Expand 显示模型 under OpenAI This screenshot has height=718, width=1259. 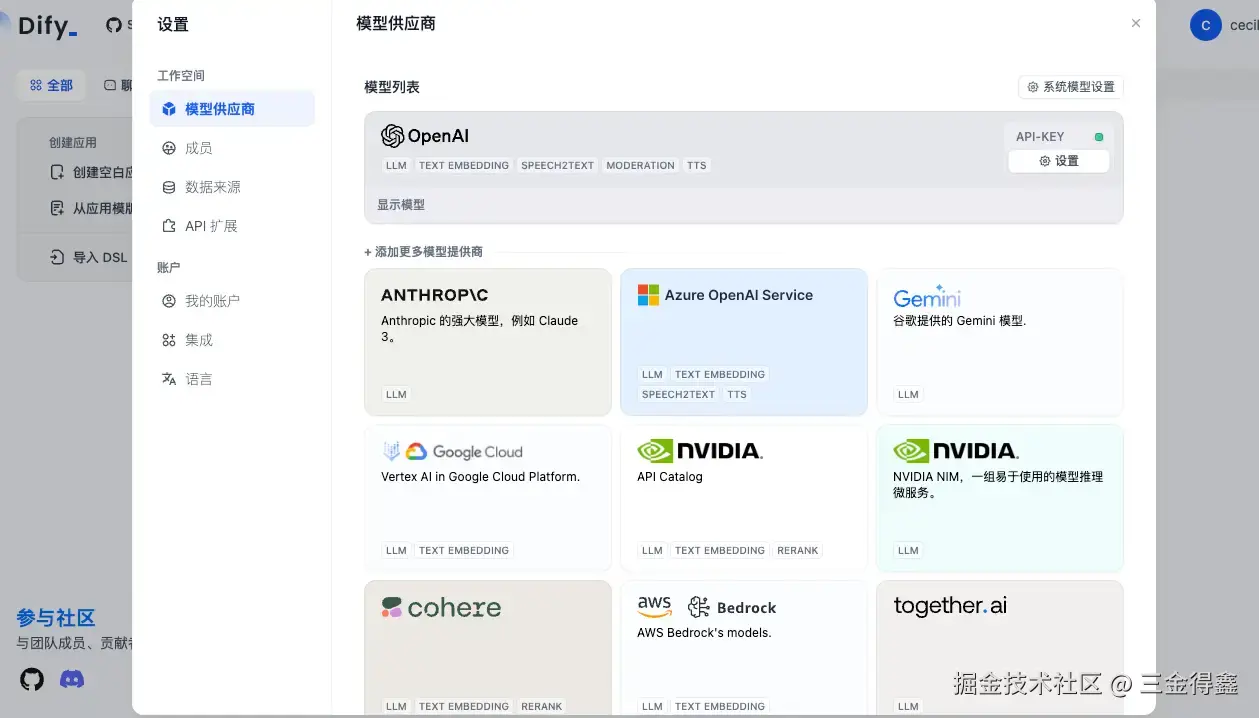point(401,205)
